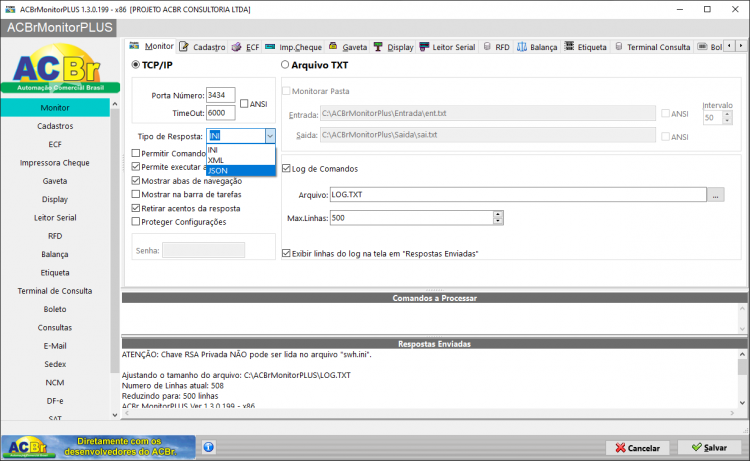Choose JSON option in the dropdown list
The width and height of the screenshot is (750, 461).
(241, 171)
